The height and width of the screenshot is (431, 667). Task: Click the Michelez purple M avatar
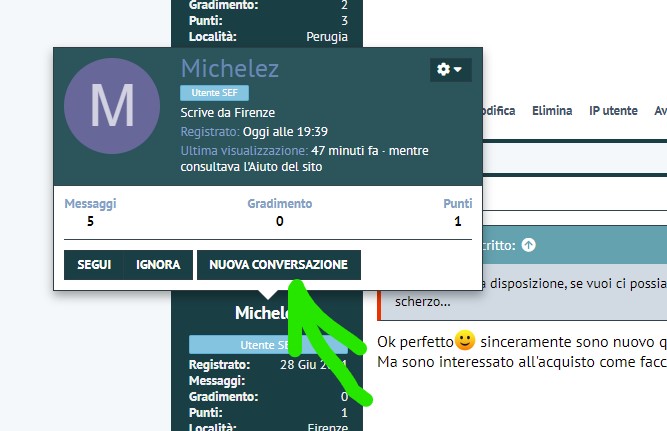(112, 106)
